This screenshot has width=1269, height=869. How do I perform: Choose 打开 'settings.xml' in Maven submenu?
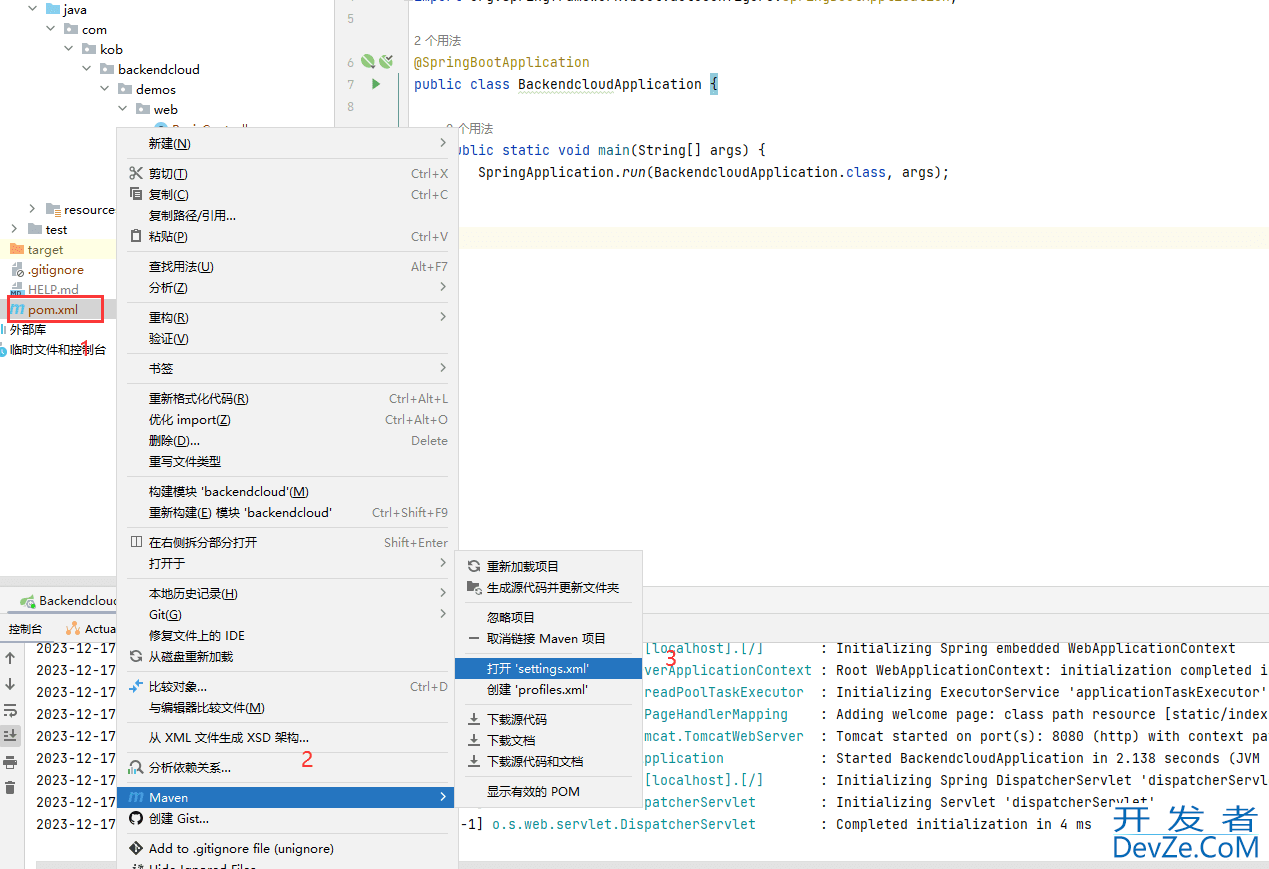(548, 668)
